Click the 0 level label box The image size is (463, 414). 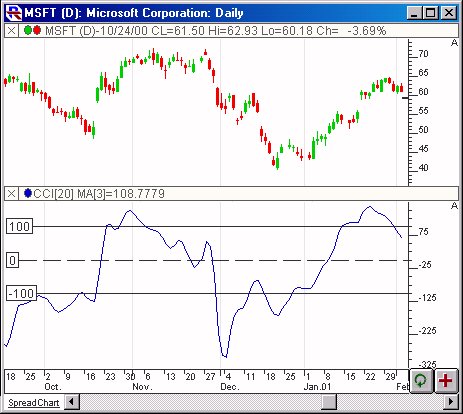(13, 260)
